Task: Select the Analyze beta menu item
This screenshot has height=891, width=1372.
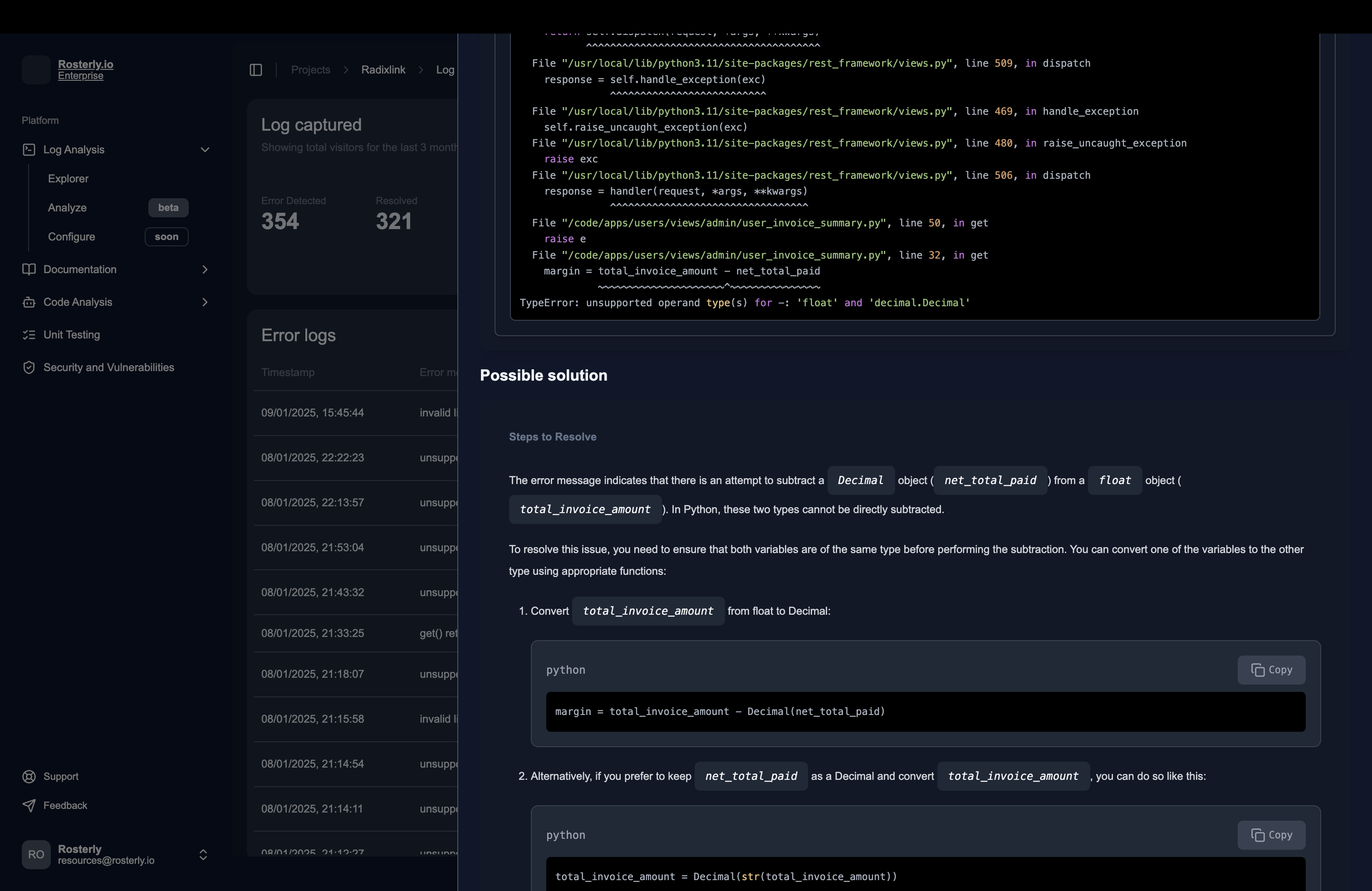Action: (x=68, y=207)
